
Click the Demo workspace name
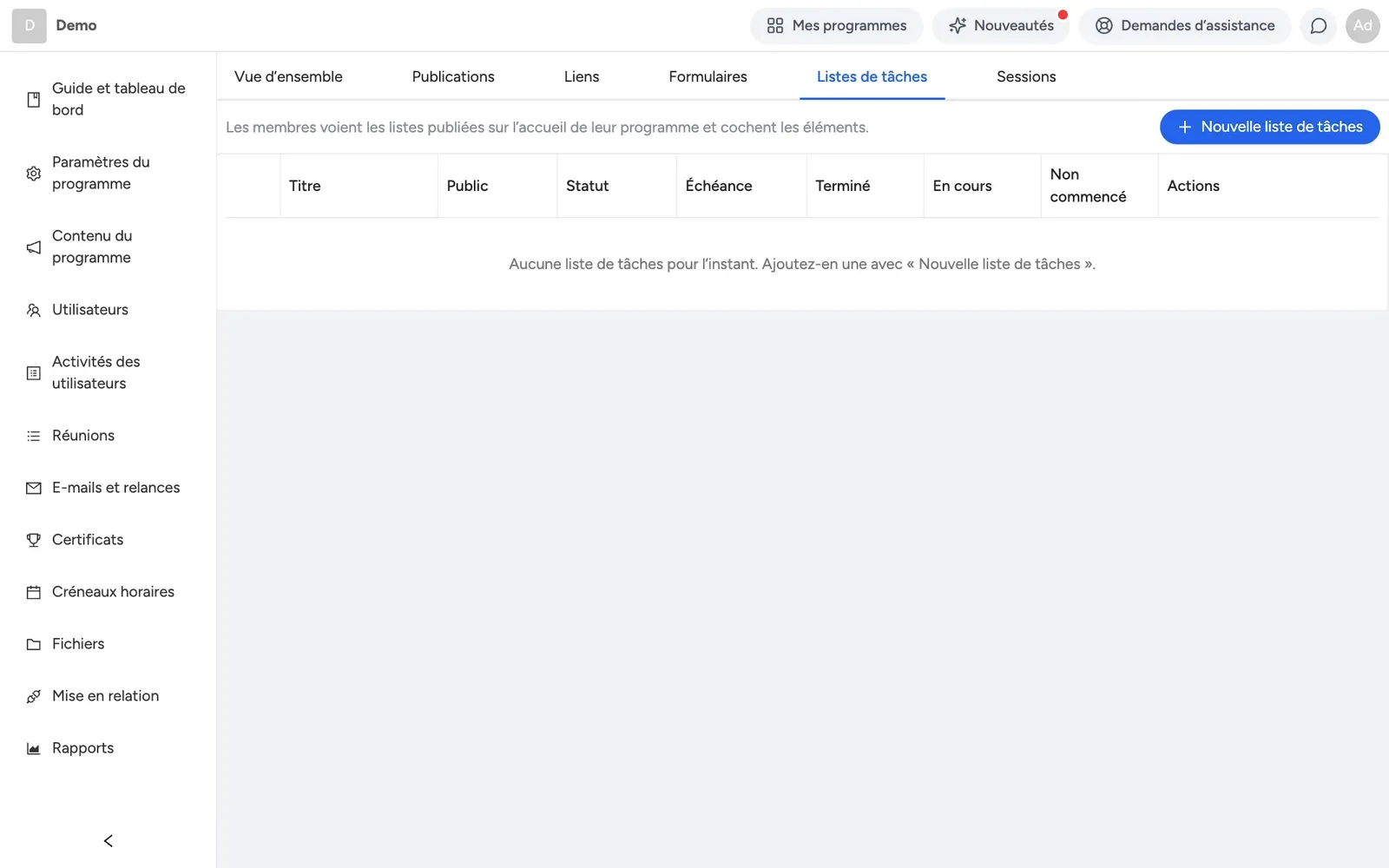(x=76, y=26)
